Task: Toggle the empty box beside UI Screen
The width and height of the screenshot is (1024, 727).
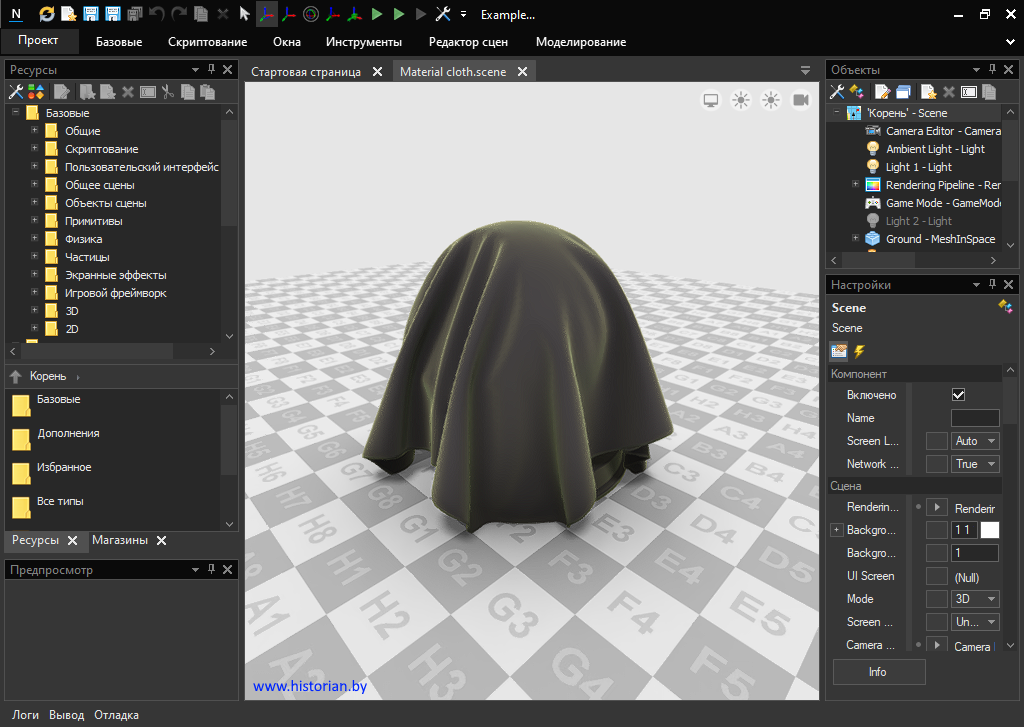Action: [x=936, y=576]
